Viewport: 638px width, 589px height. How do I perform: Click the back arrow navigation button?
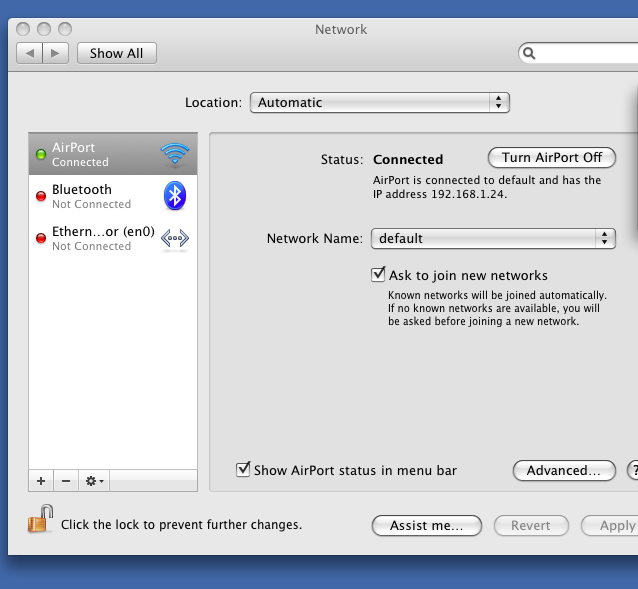pyautogui.click(x=29, y=53)
